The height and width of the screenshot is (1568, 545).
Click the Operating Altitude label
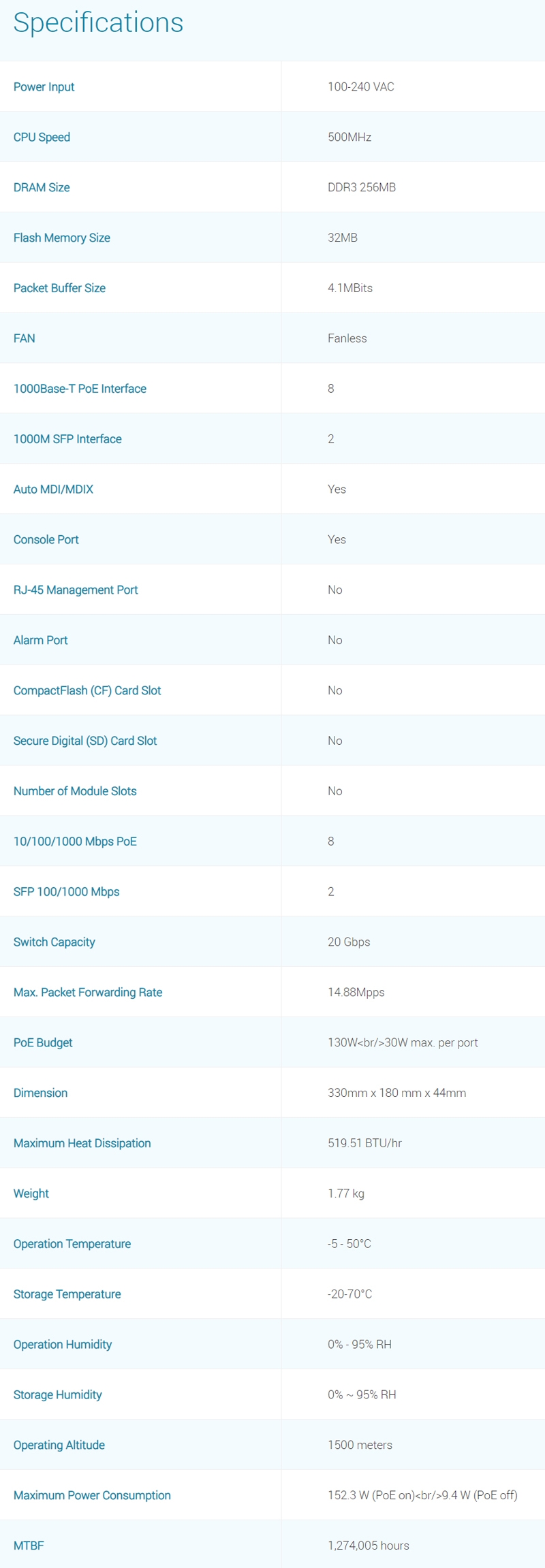[59, 1445]
